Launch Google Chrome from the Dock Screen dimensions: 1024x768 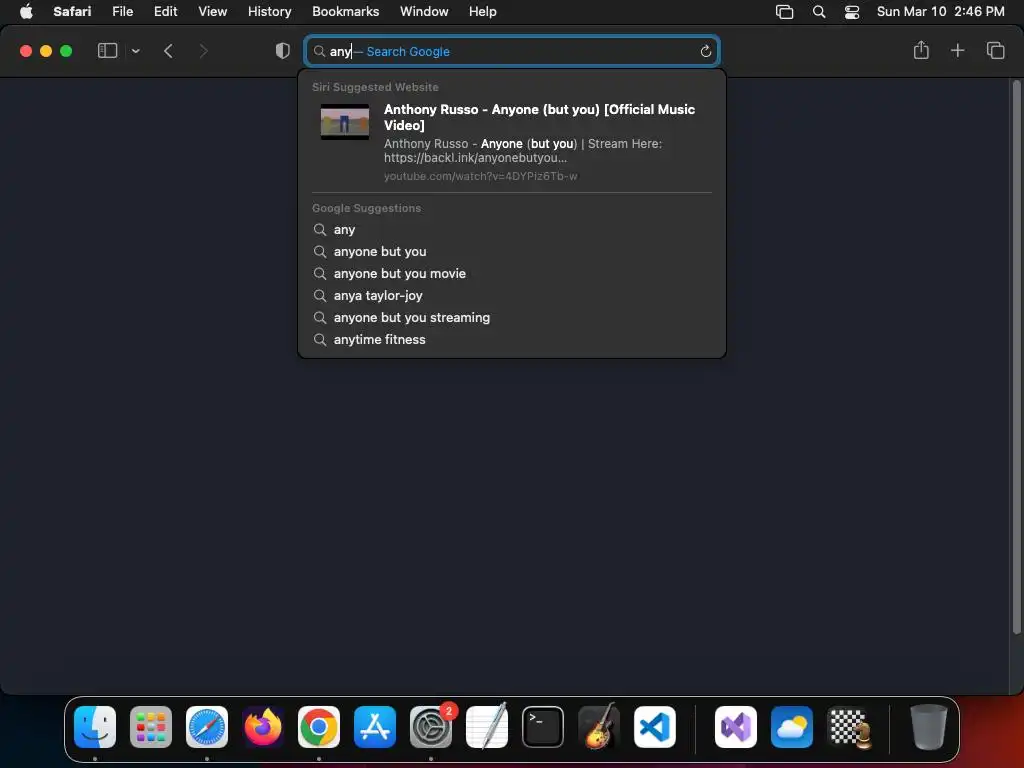coord(319,726)
